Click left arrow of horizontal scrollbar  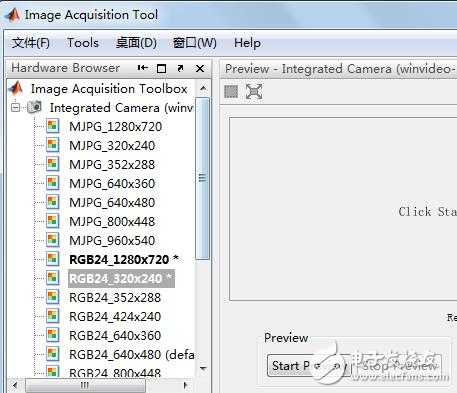coord(15,386)
